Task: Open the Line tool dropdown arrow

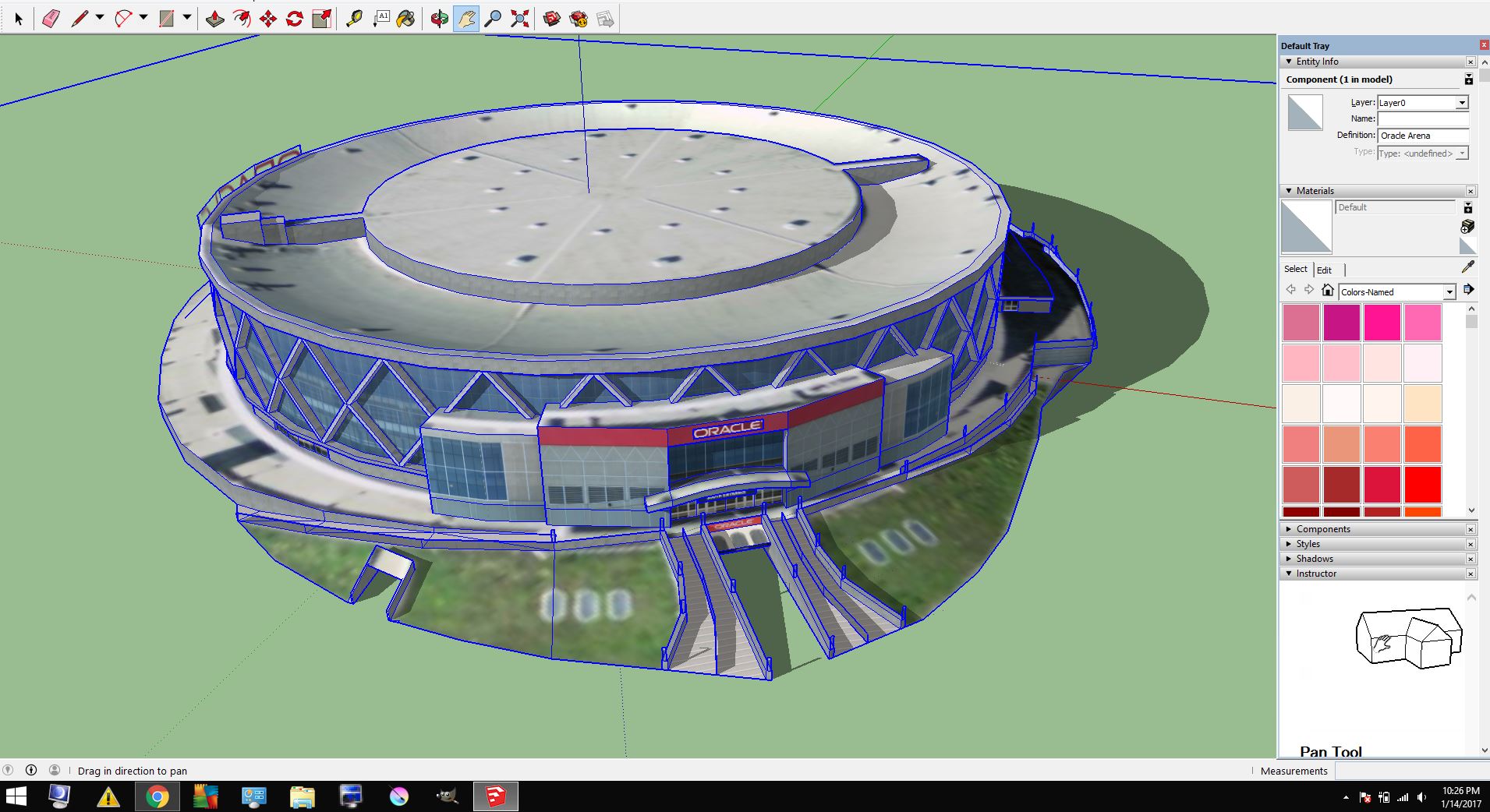Action: pos(100,18)
